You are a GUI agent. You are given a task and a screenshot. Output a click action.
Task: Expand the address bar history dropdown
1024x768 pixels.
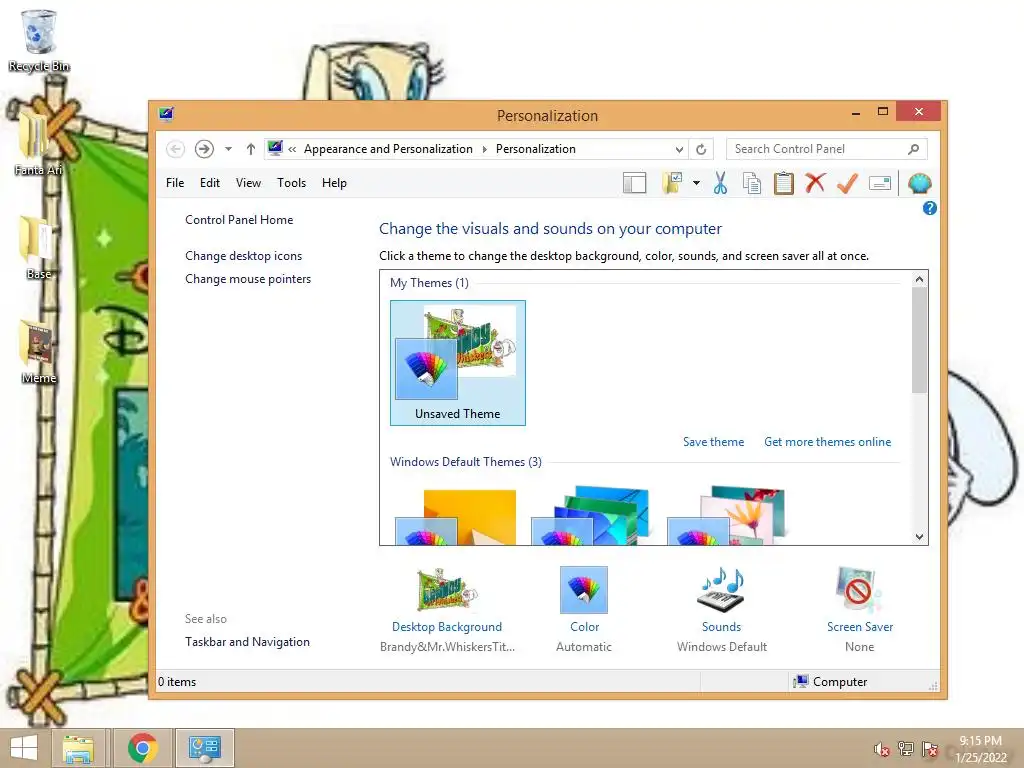679,150
